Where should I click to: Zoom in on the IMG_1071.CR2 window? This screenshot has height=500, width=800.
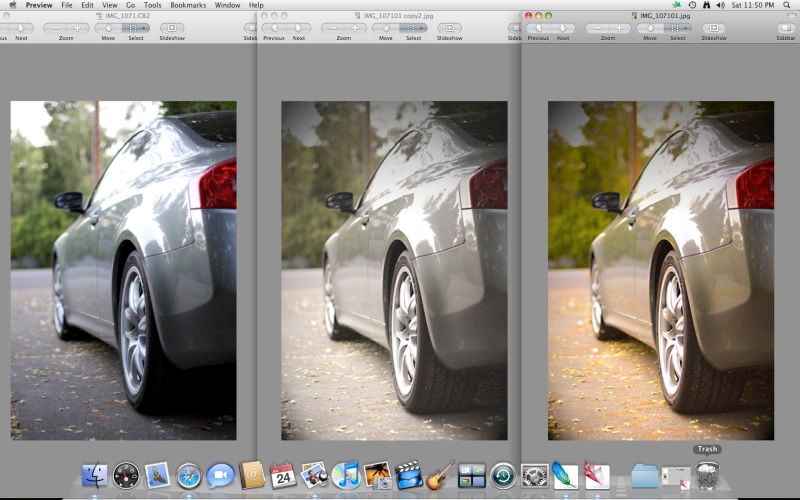coord(78,28)
